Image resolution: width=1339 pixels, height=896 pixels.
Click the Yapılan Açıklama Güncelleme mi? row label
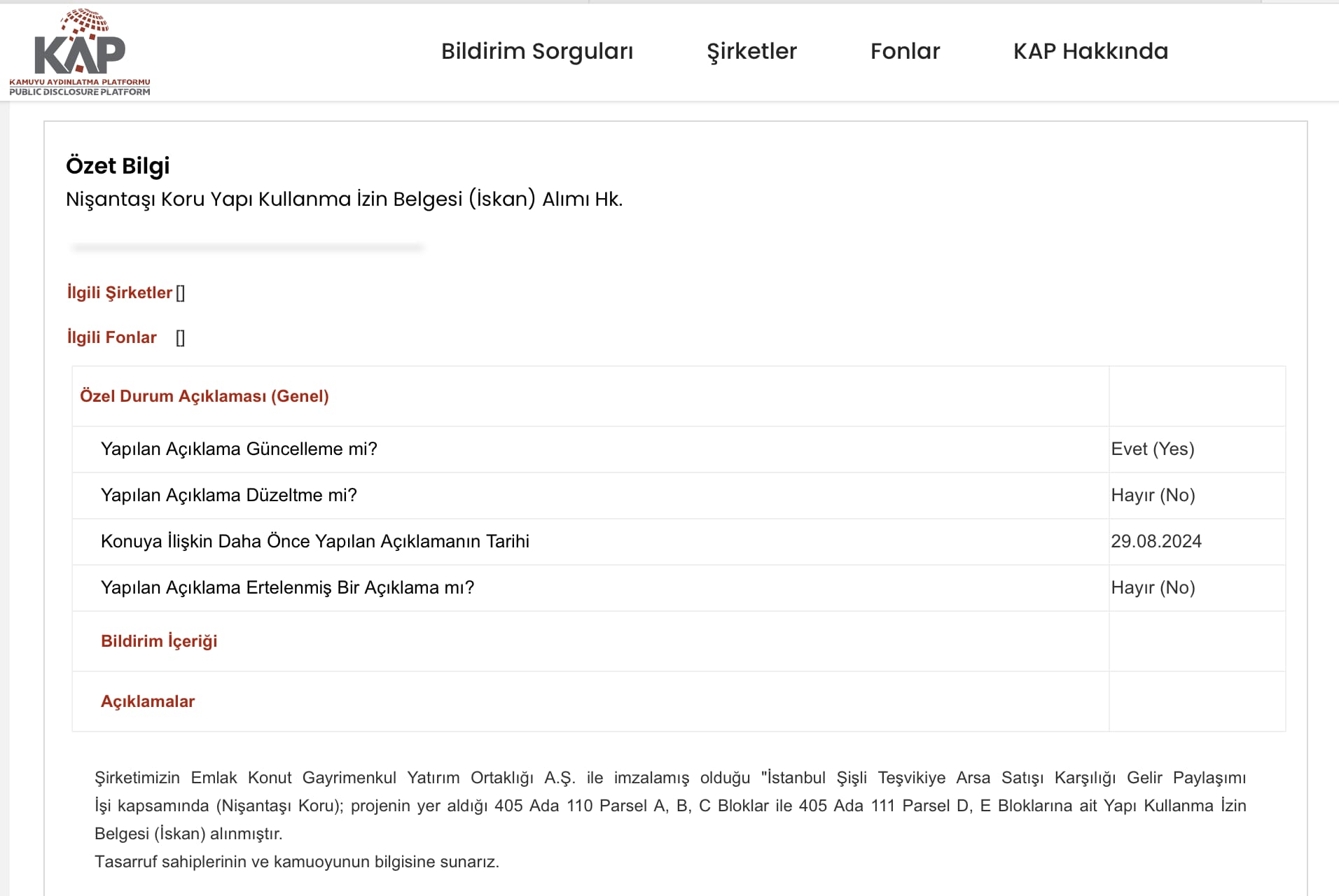[x=239, y=449]
